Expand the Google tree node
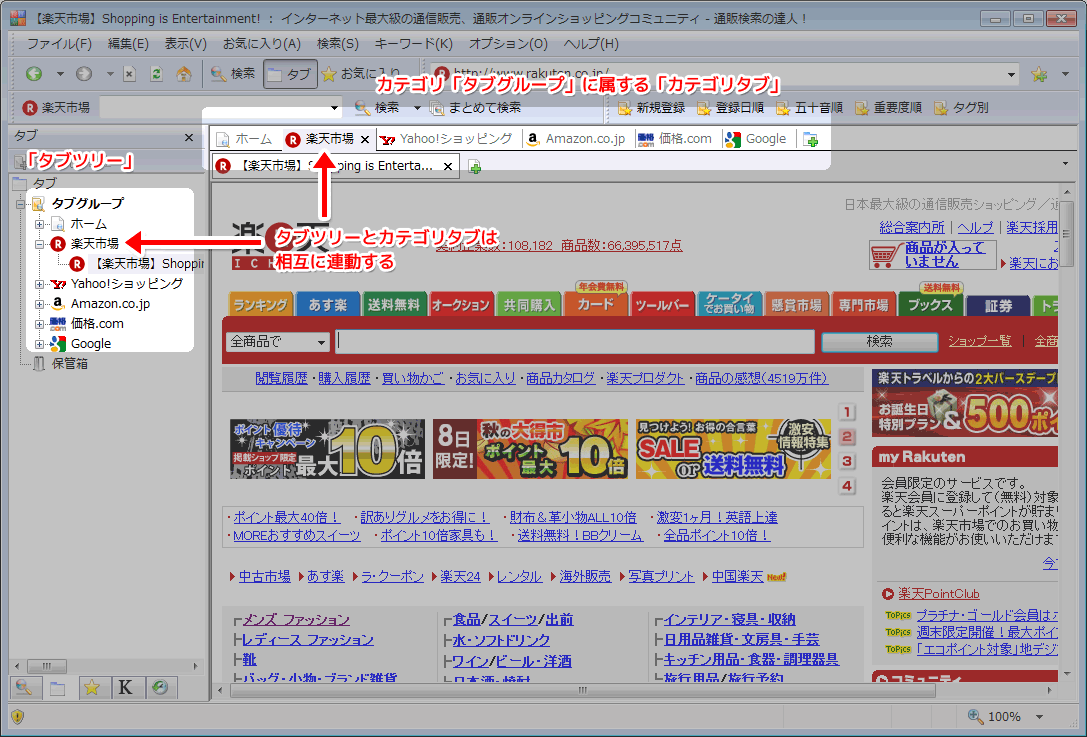1087x737 pixels. point(40,344)
